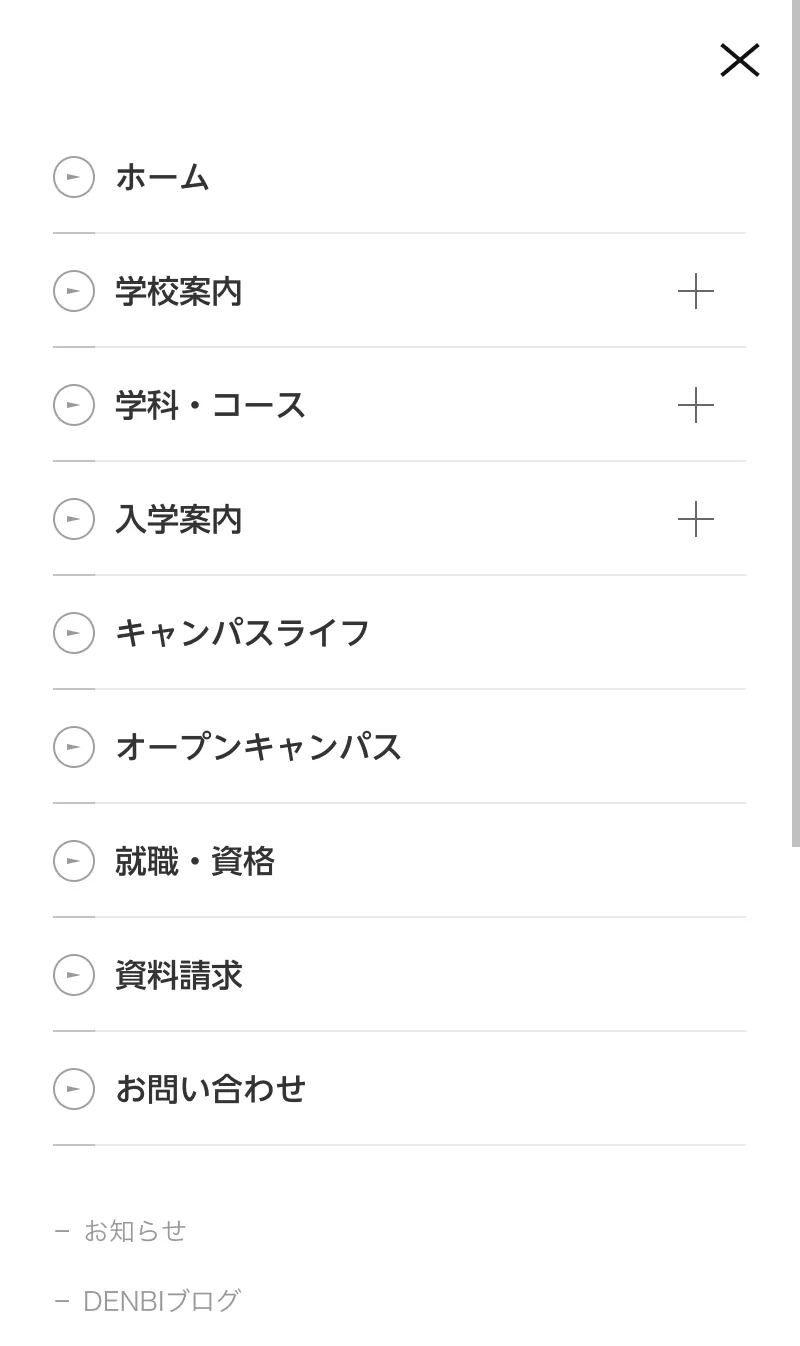Go to キャンパスライフ page
800x1346 pixels.
click(x=242, y=633)
